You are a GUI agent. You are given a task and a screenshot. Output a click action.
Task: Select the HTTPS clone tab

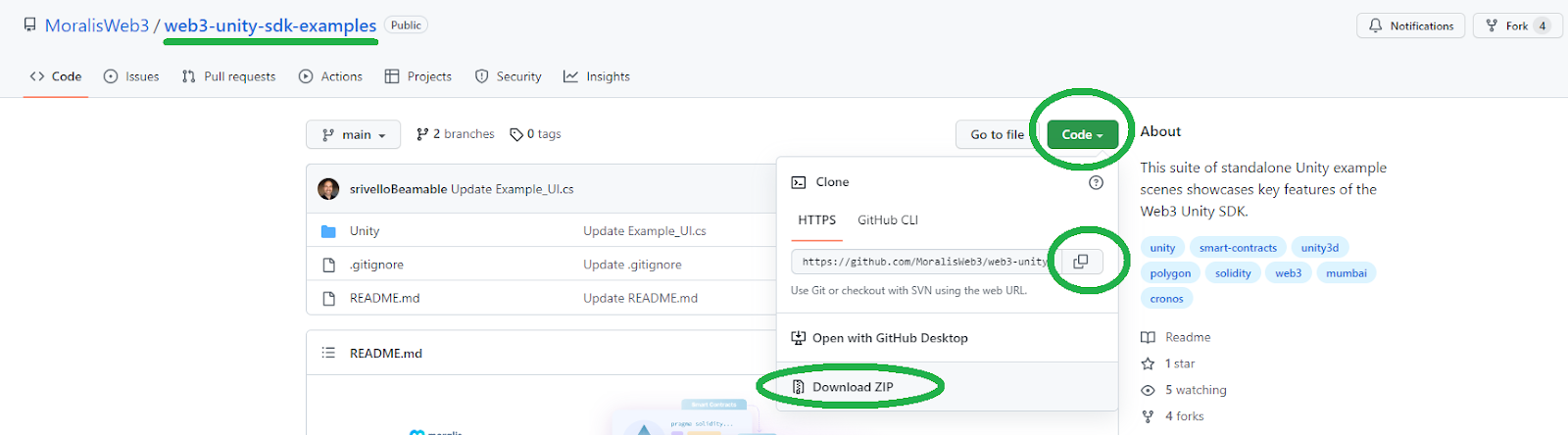click(x=817, y=220)
